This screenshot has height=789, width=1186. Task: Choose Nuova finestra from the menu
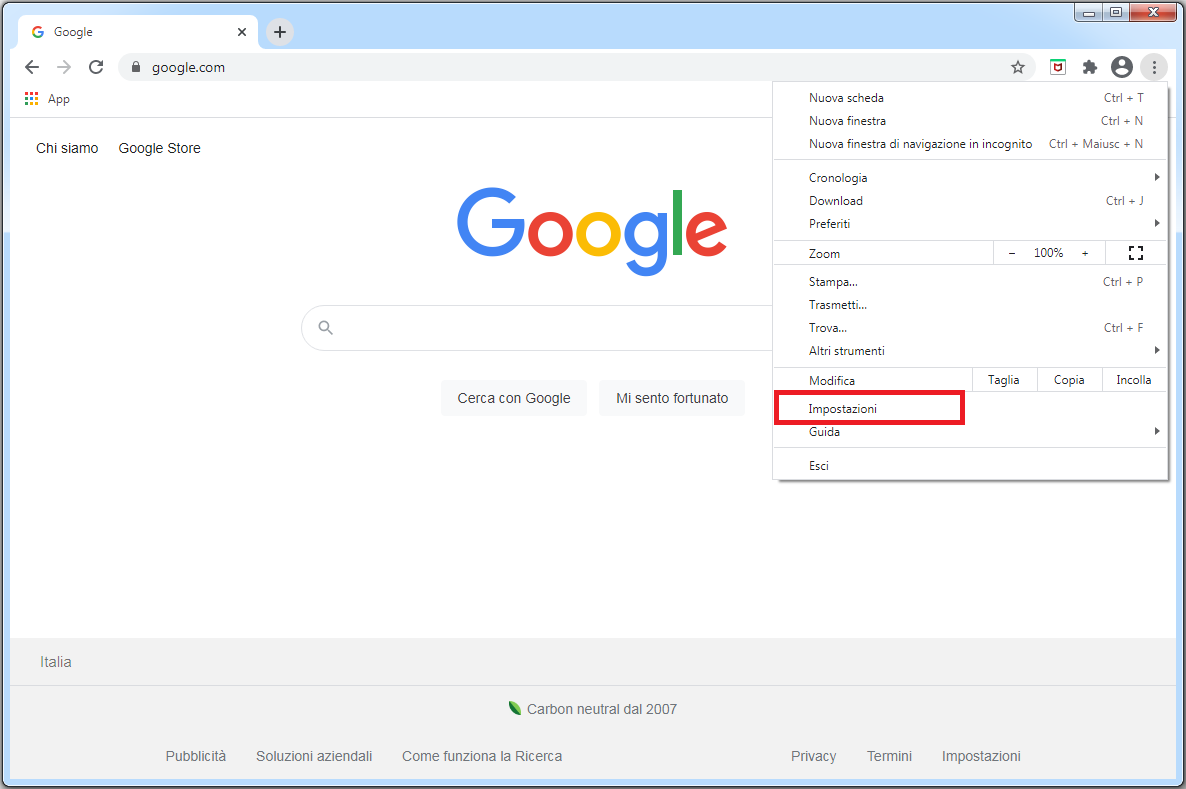(970, 121)
